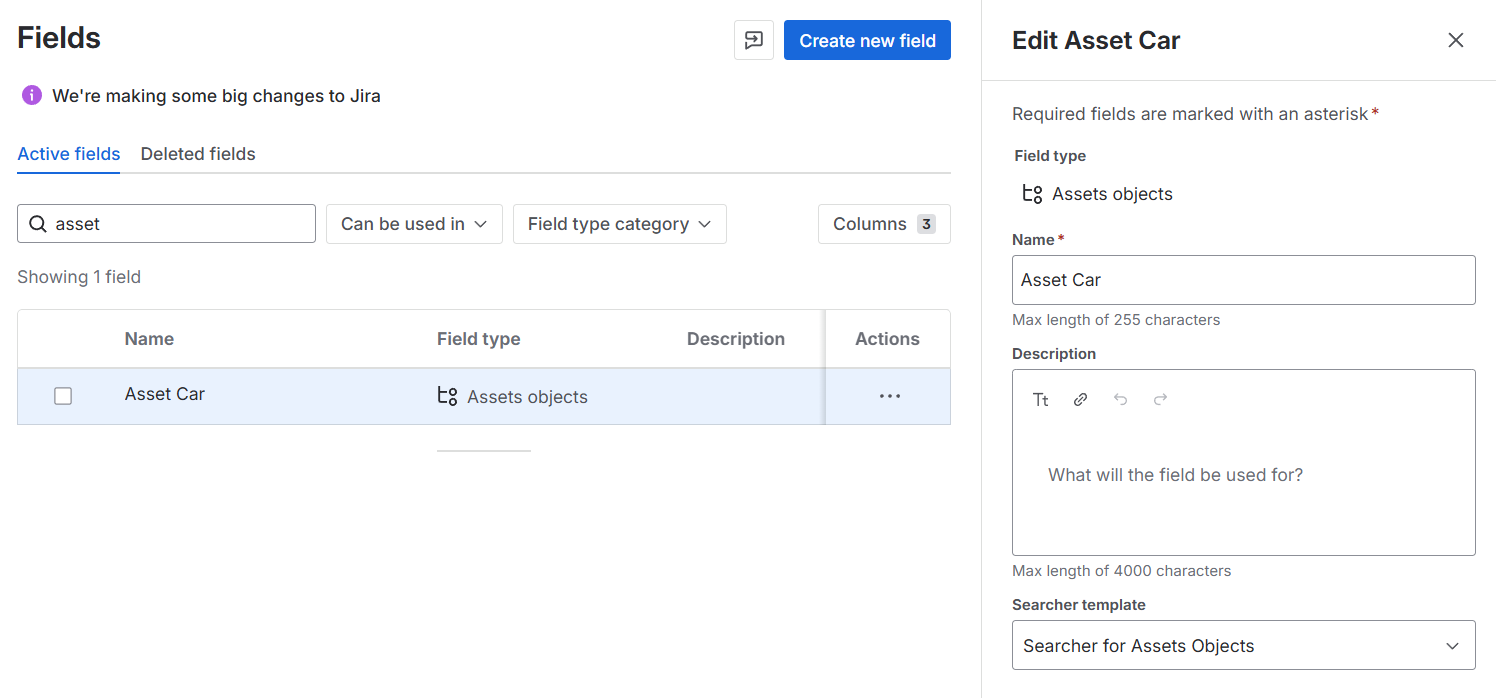Close the Edit Asset Car panel
1496x698 pixels.
pos(1455,40)
